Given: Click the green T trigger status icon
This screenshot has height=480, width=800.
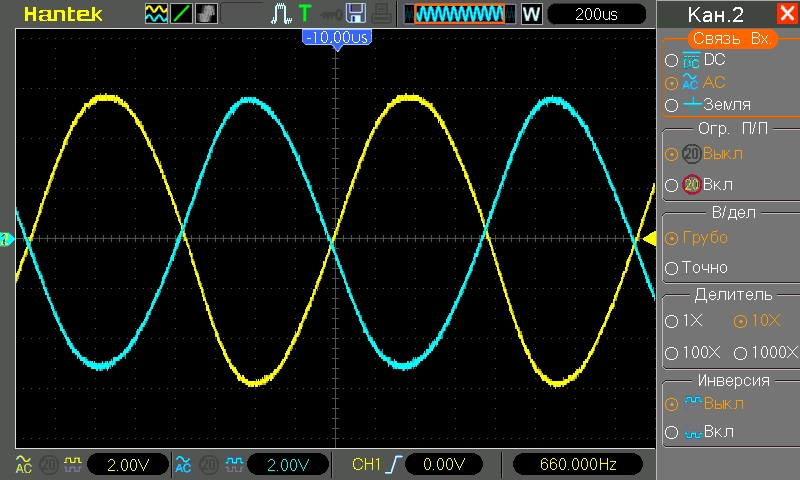Looking at the screenshot, I should [x=305, y=14].
